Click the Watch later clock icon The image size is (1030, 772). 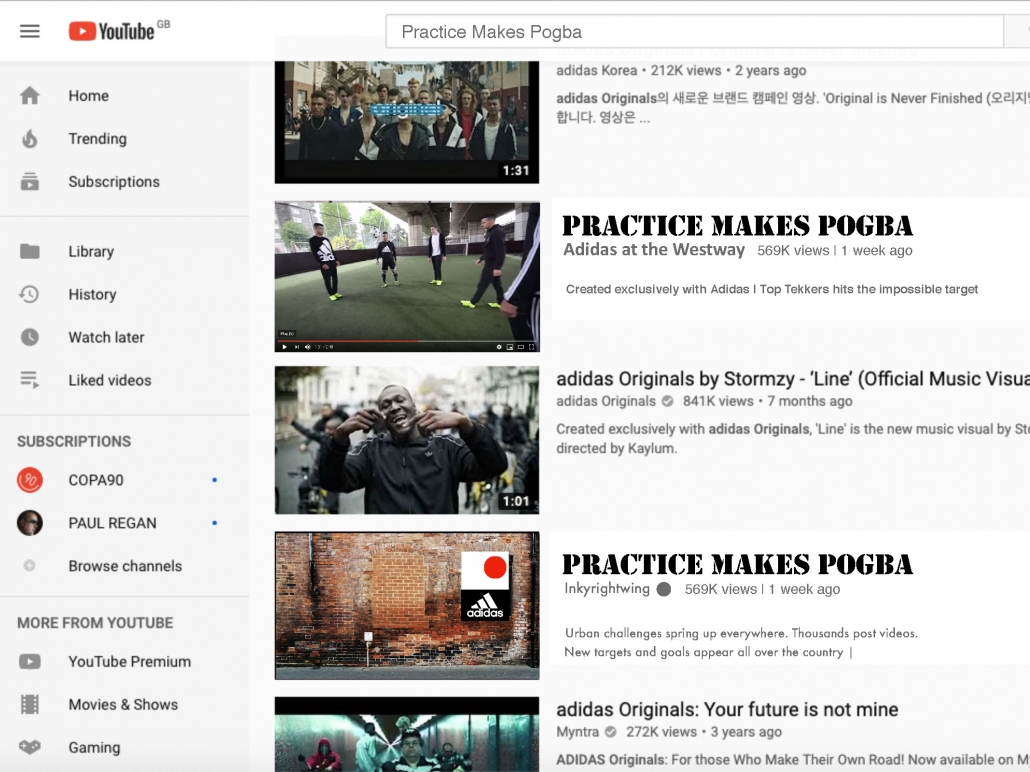point(30,337)
